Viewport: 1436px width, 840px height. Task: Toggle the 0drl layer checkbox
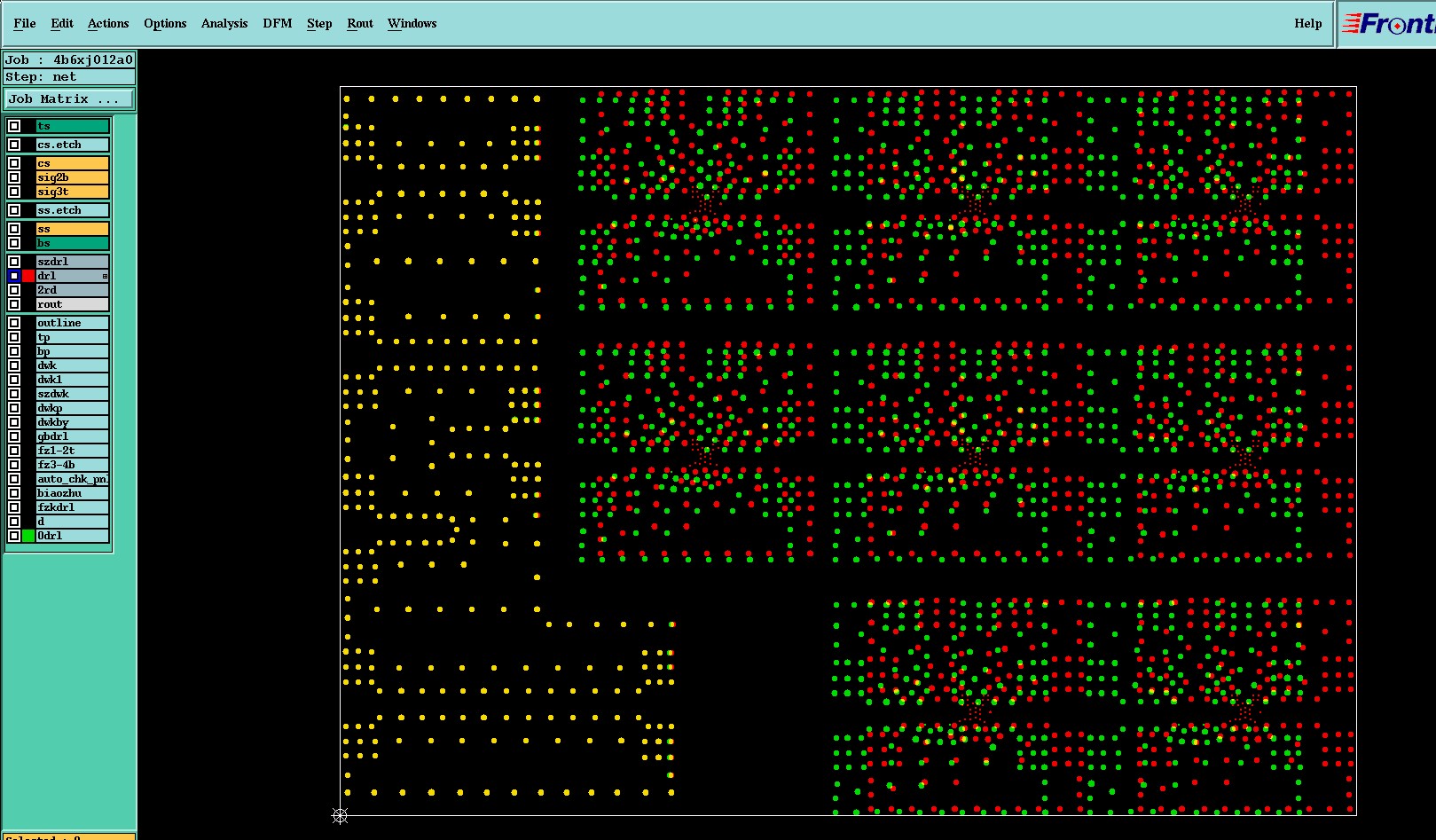tap(14, 536)
